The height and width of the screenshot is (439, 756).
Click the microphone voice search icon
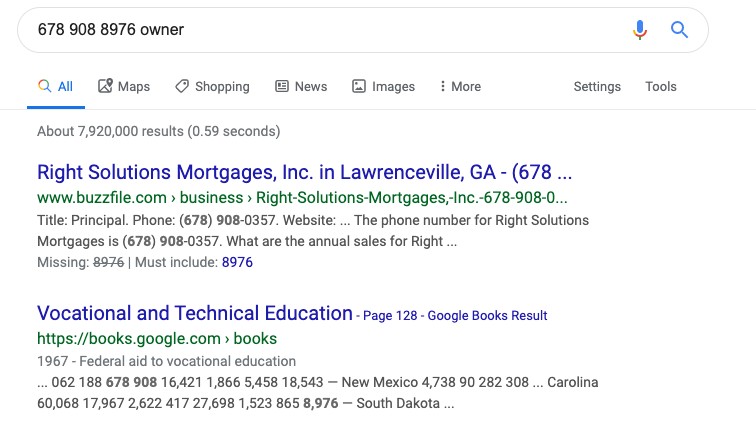click(639, 30)
